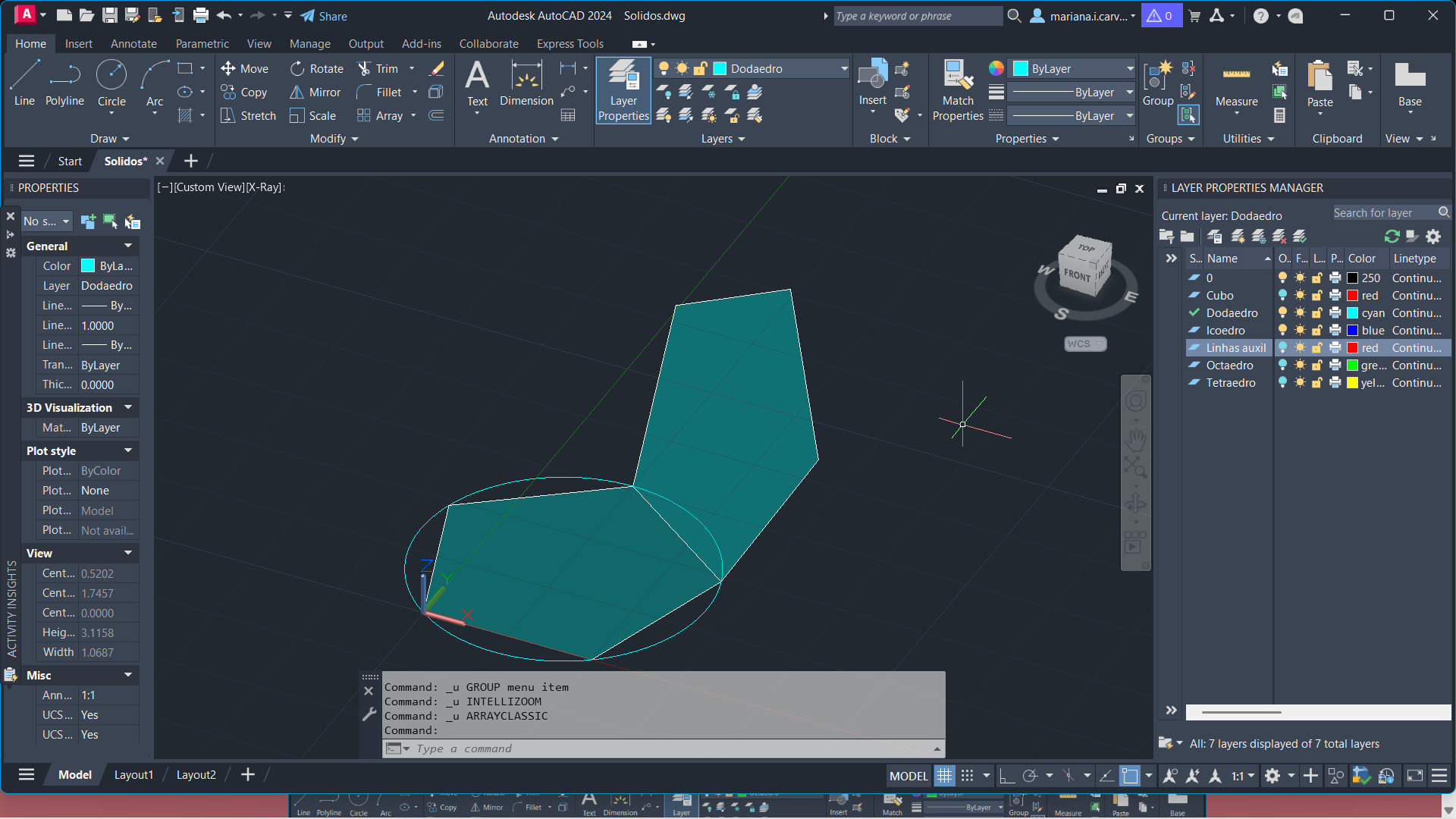Click the Mirror tool
Screen dimensions: 1456x819
(x=315, y=93)
